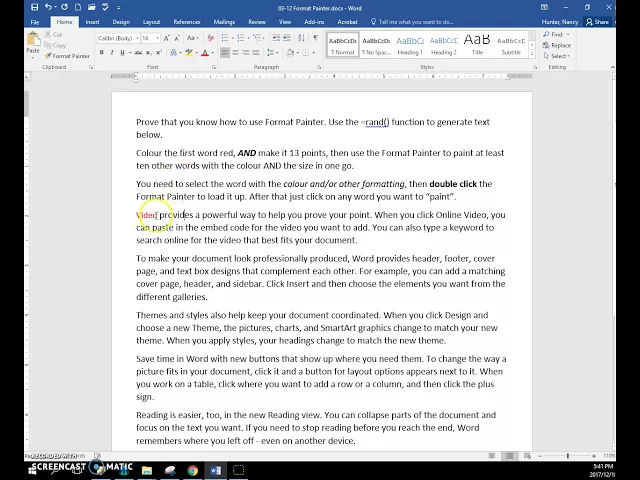Switch to the Design tab
Screen dimensions: 640x480
coord(121,22)
